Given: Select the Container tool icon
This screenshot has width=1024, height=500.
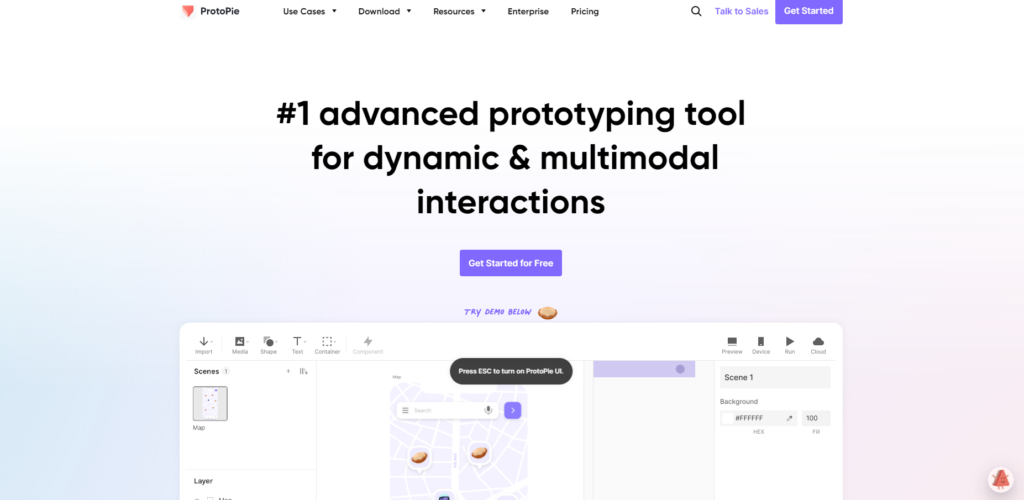Looking at the screenshot, I should click(x=327, y=343).
